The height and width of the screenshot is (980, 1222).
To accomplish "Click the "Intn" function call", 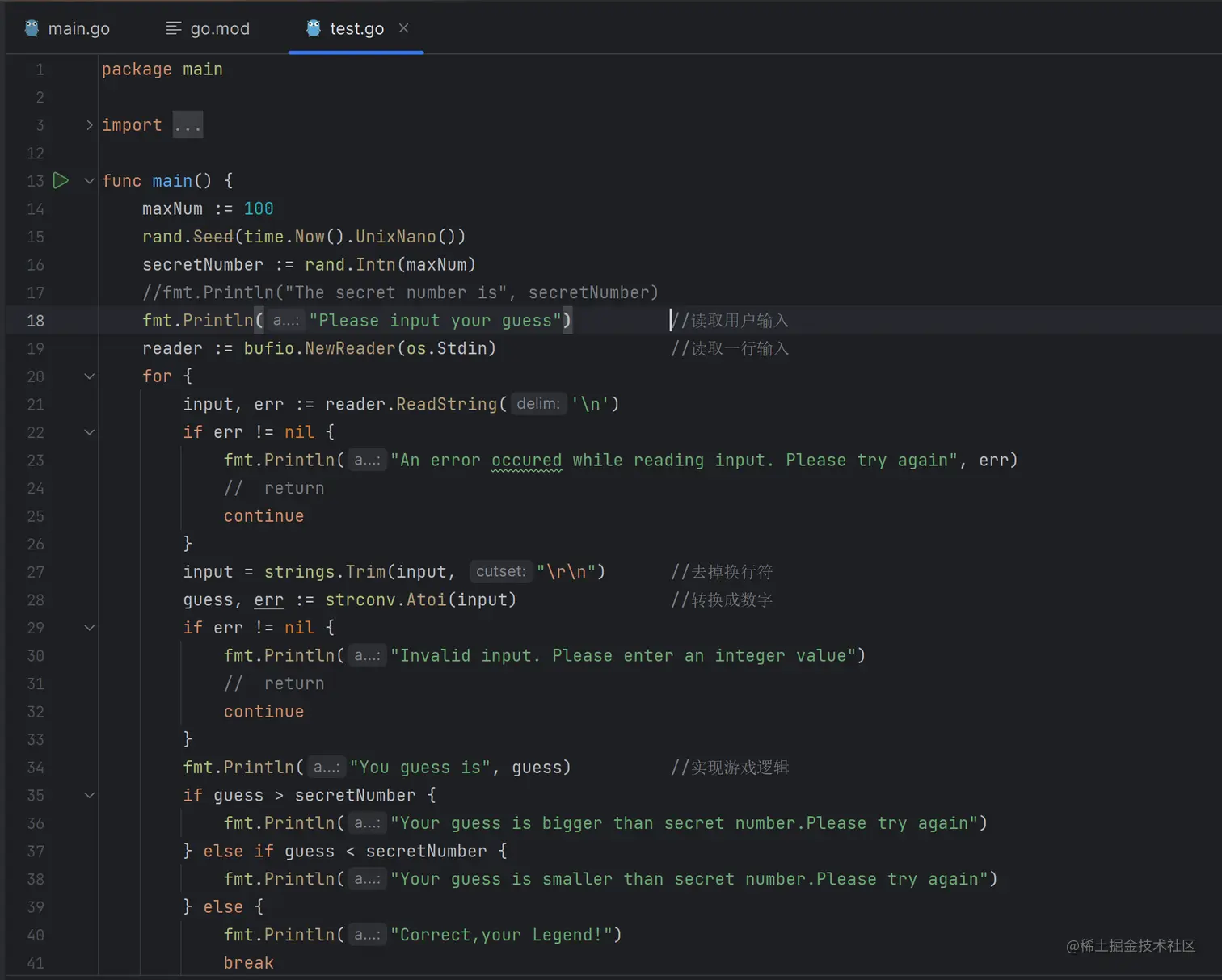I will (376, 265).
